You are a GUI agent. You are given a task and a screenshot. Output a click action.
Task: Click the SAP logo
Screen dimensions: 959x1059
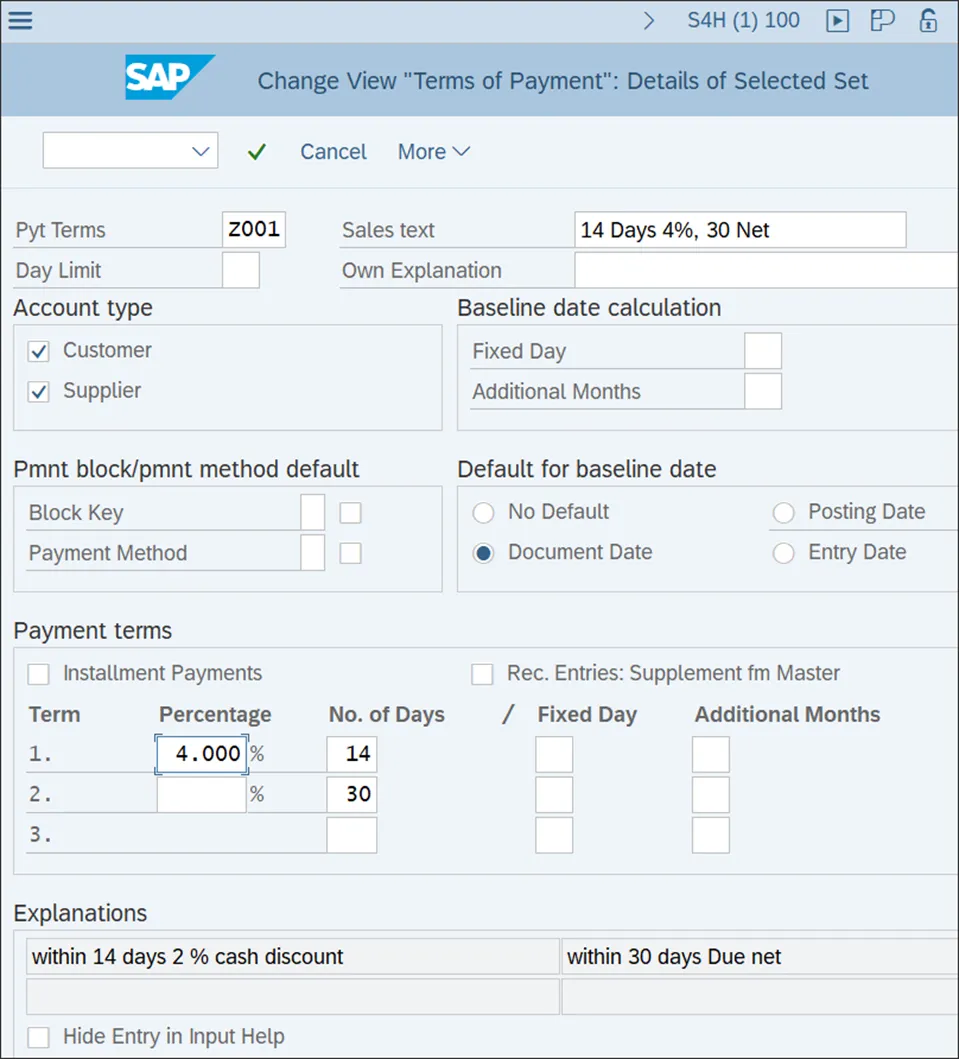coord(169,78)
